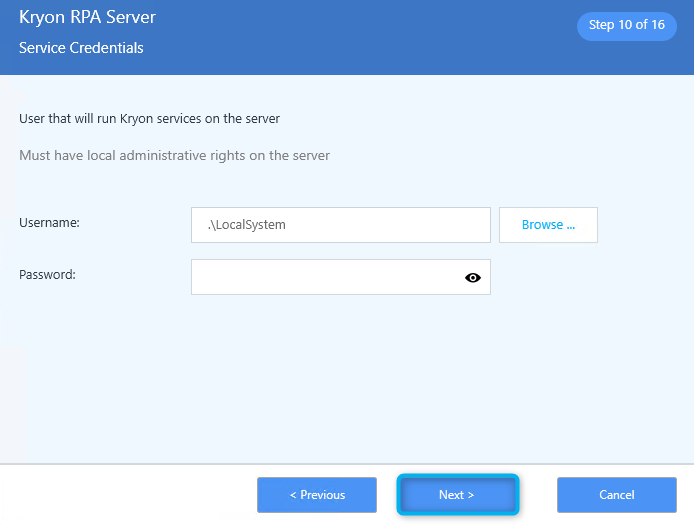The image size is (694, 524).
Task: Click 'User that will run Kryon services' text
Action: tap(149, 119)
